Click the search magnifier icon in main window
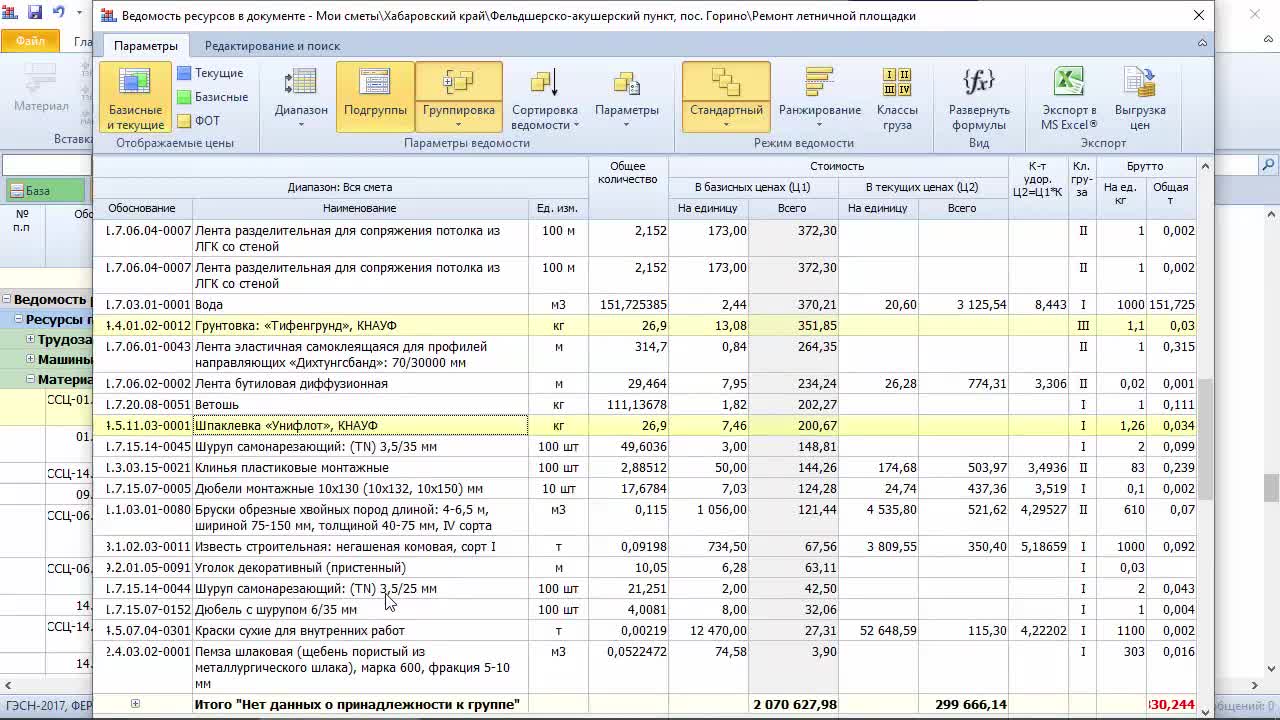The height and width of the screenshot is (720, 1280). coord(1269,165)
